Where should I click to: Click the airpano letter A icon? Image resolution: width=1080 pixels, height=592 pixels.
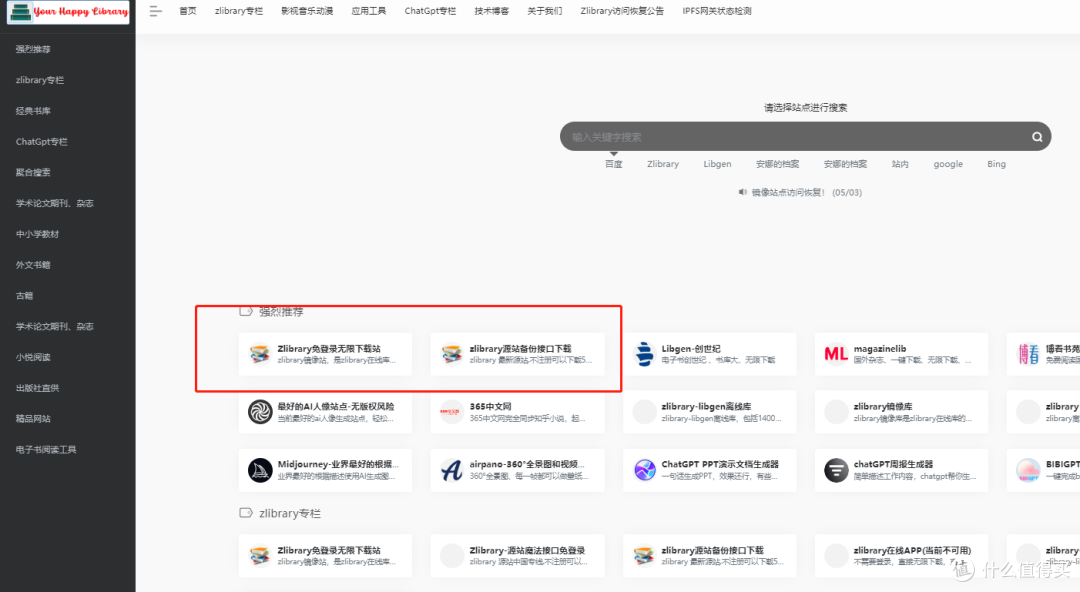[x=451, y=470]
